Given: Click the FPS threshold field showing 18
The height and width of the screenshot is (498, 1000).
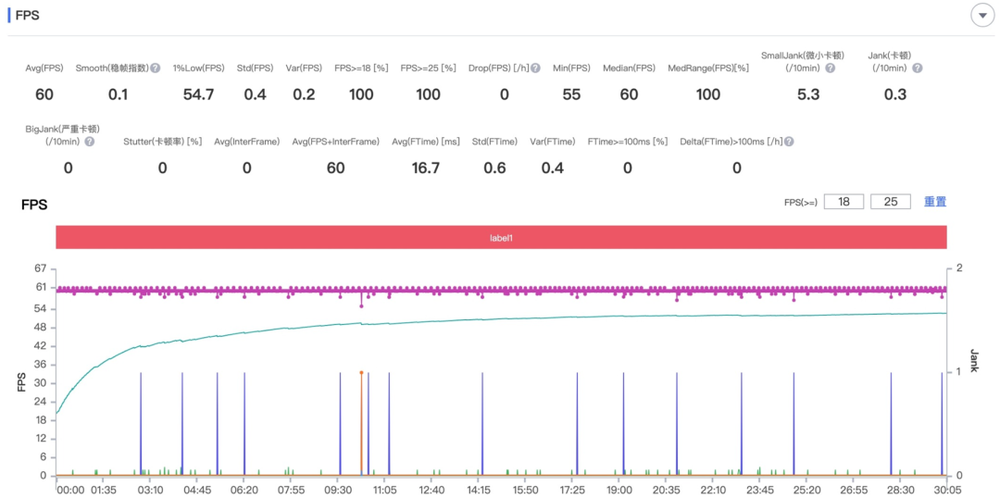Looking at the screenshot, I should (x=844, y=202).
